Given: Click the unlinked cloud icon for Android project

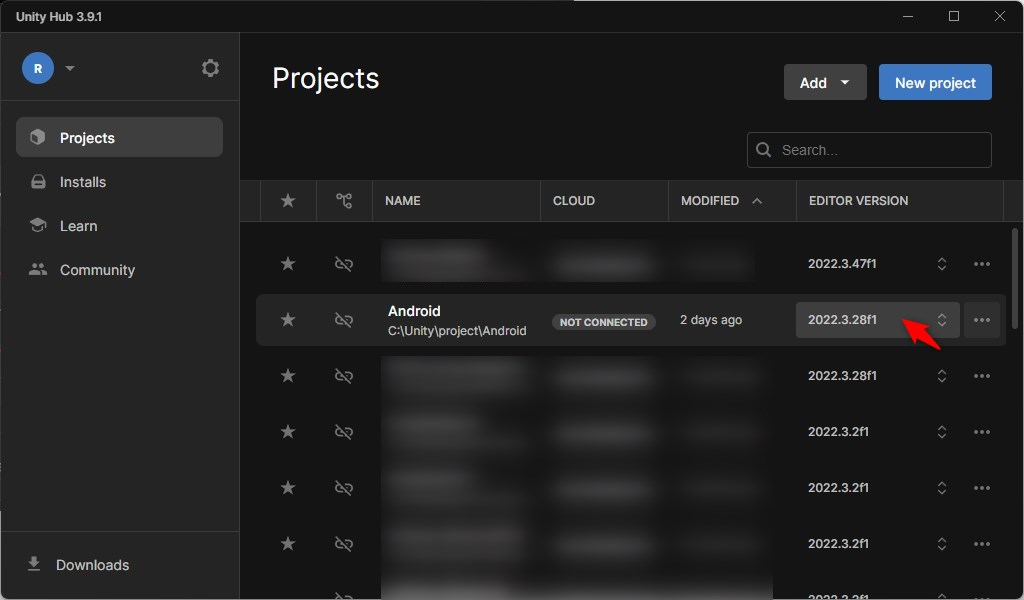Looking at the screenshot, I should pos(344,320).
